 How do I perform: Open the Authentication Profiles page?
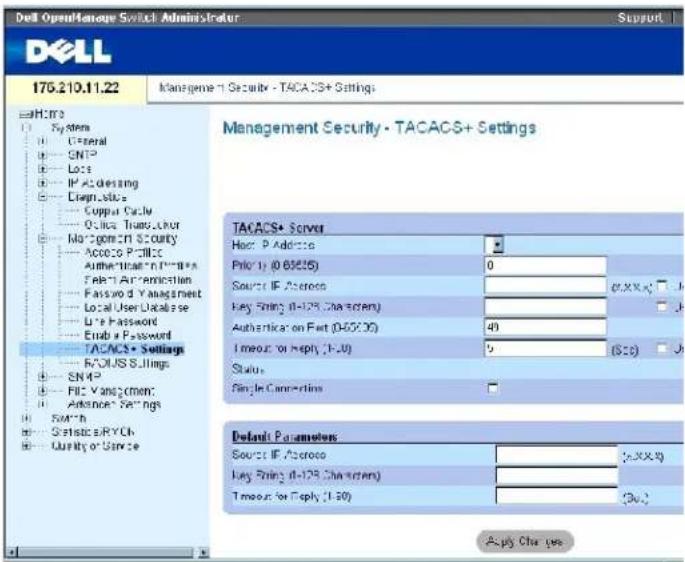point(140,266)
